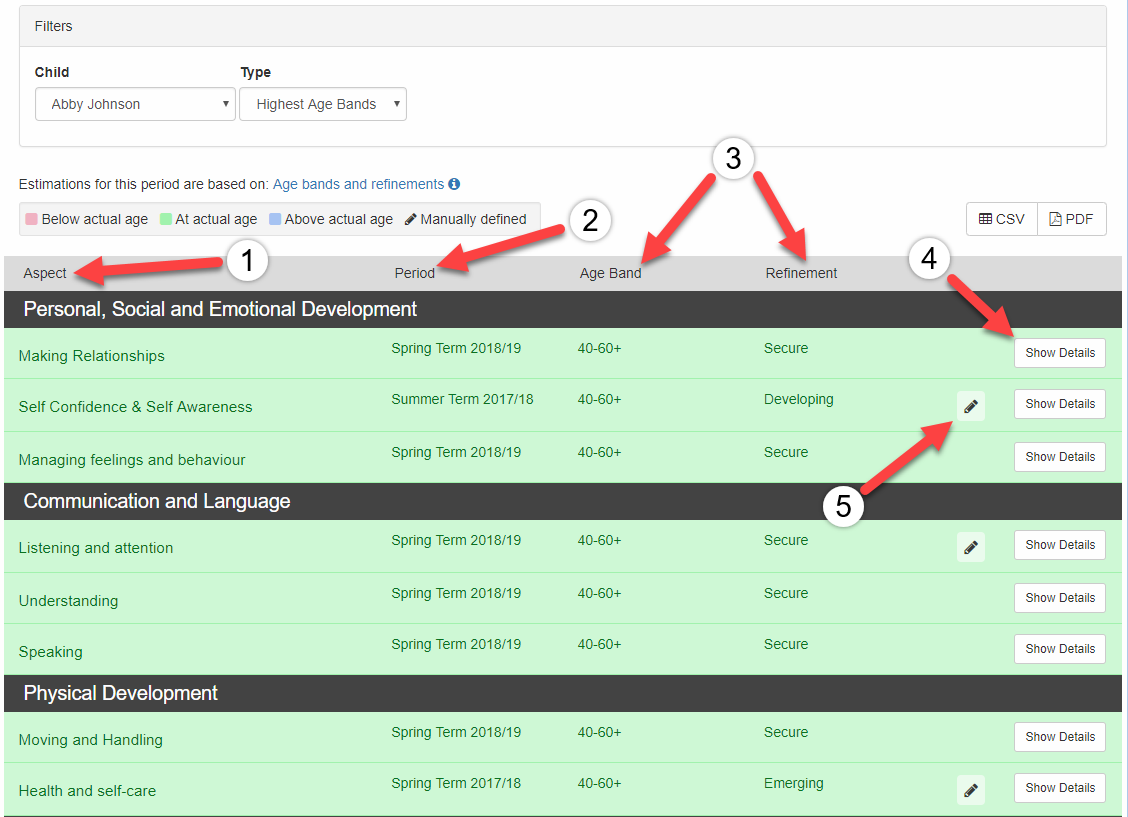Click the edit pencil for Health and self-care

970,789
